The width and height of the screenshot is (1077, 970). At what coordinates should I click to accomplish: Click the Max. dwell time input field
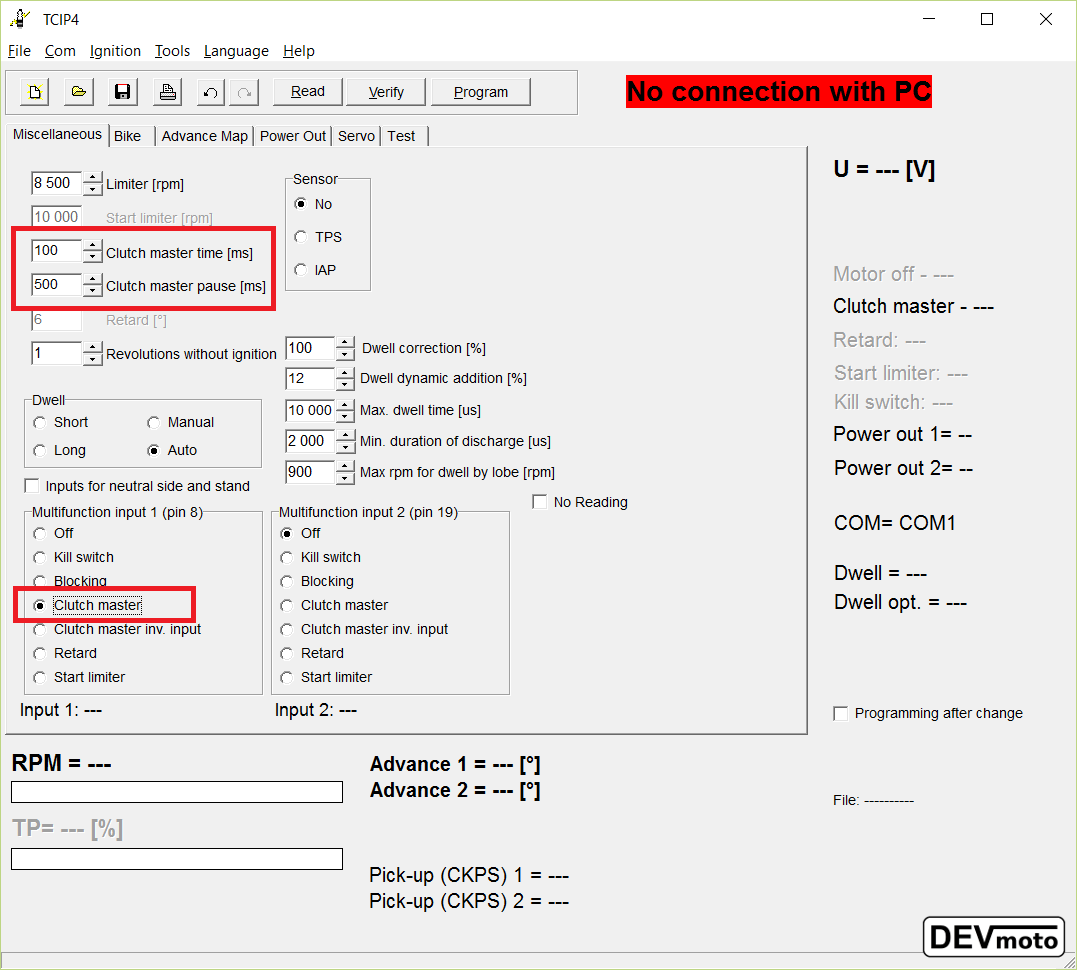coord(309,410)
